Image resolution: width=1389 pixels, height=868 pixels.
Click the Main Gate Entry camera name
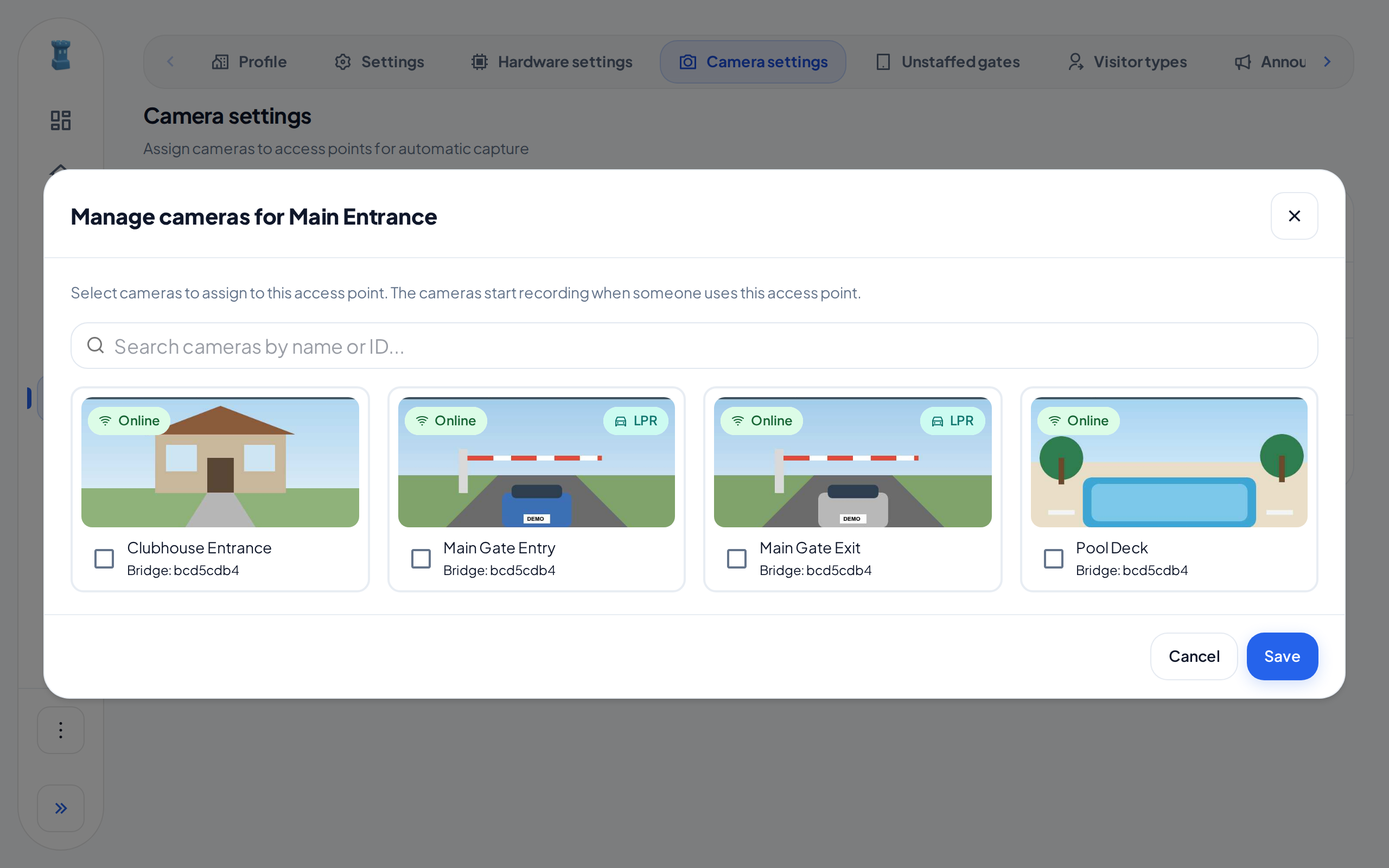coord(499,548)
